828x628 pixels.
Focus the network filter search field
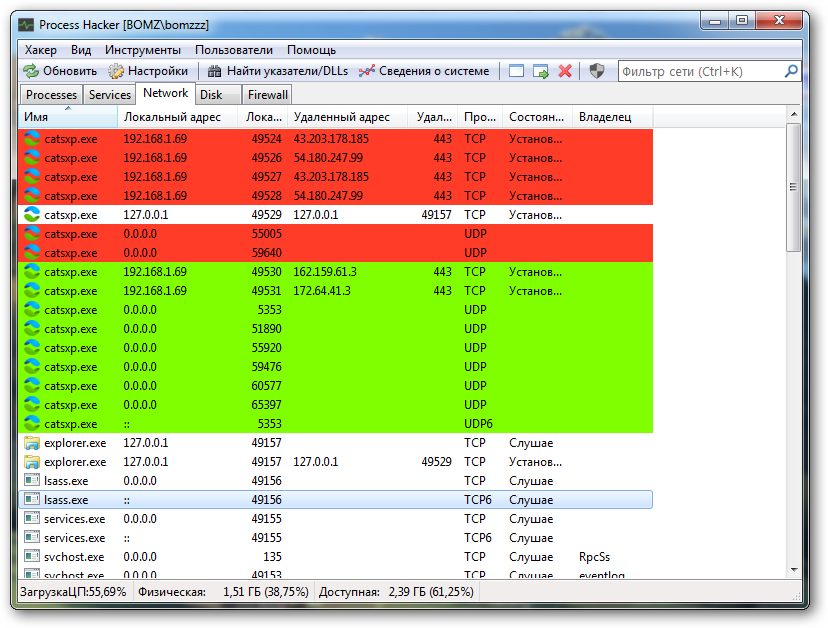[x=698, y=71]
